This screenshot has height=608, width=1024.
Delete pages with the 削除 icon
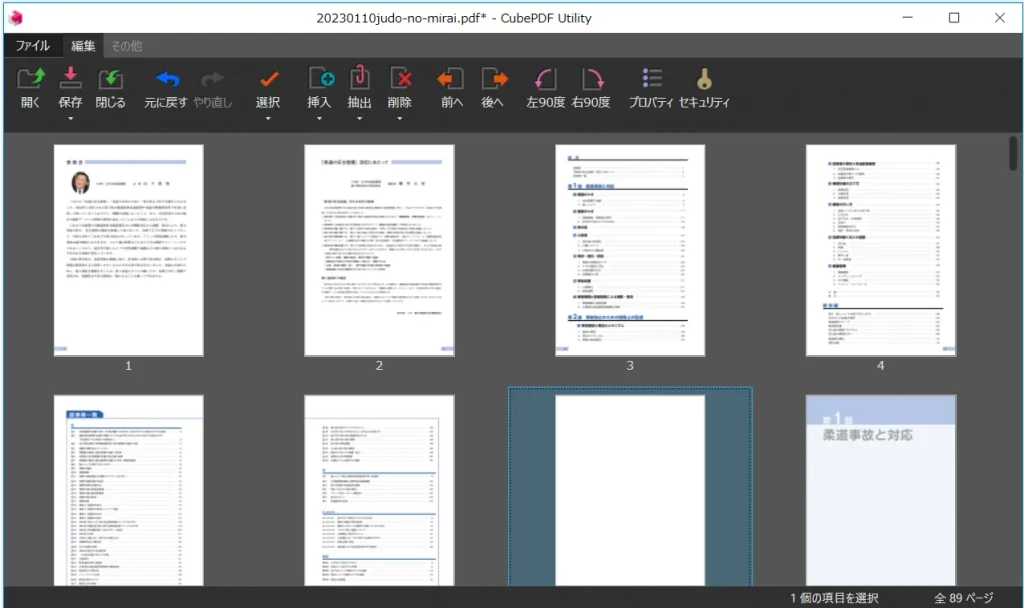(x=400, y=80)
